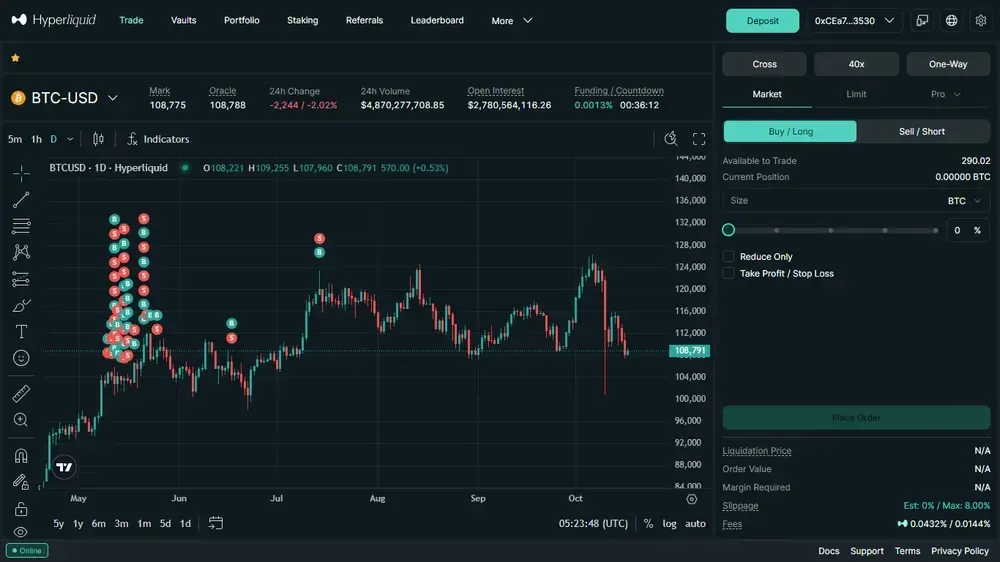Switch to Sell / Short side
This screenshot has height=562, width=1000.
click(922, 131)
